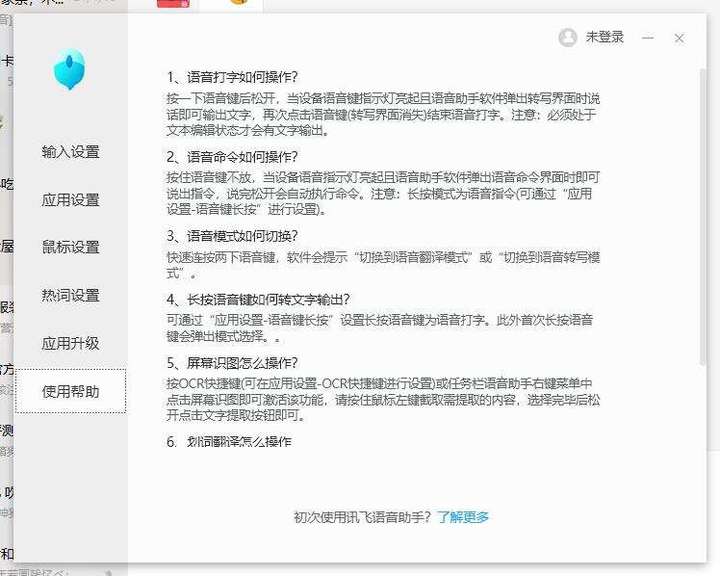Viewport: 720px width, 576px height.
Task: Click the paragraph starting 按一下语音键后松开
Action: (383, 114)
